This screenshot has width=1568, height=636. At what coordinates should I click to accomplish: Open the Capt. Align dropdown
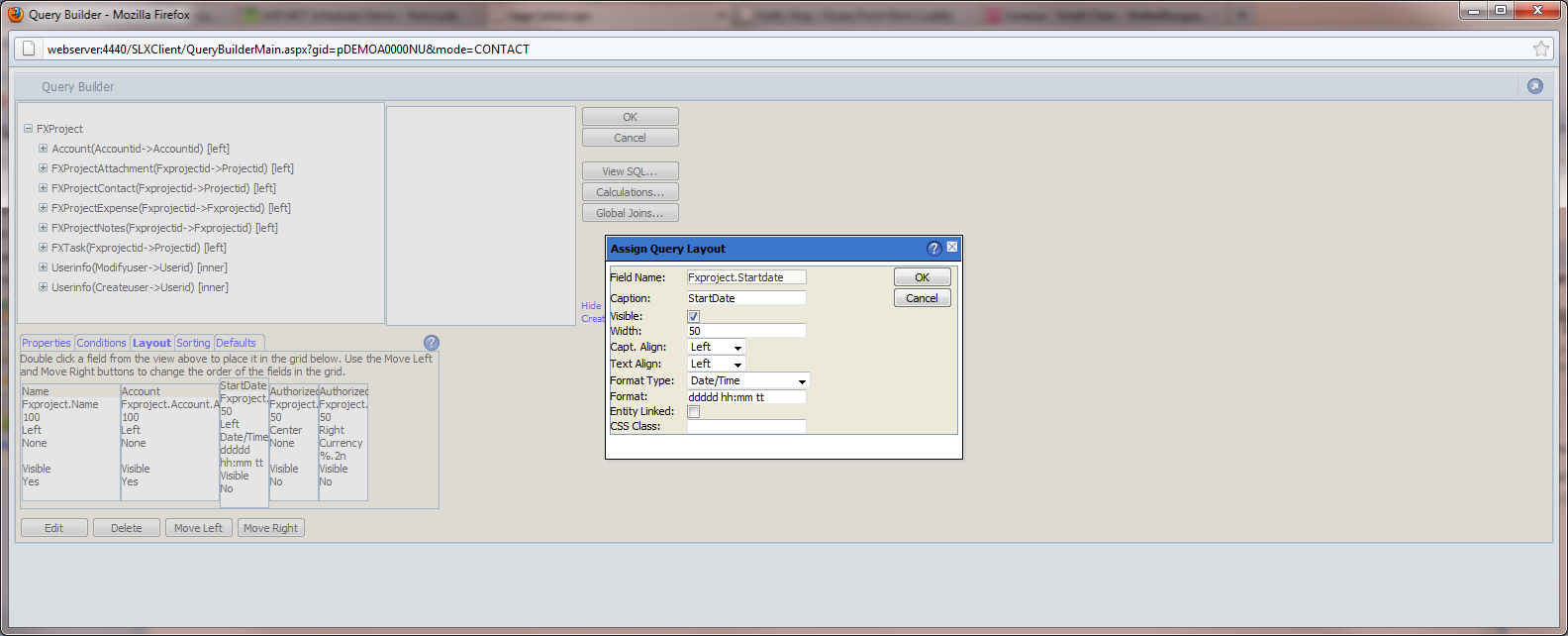(x=716, y=348)
